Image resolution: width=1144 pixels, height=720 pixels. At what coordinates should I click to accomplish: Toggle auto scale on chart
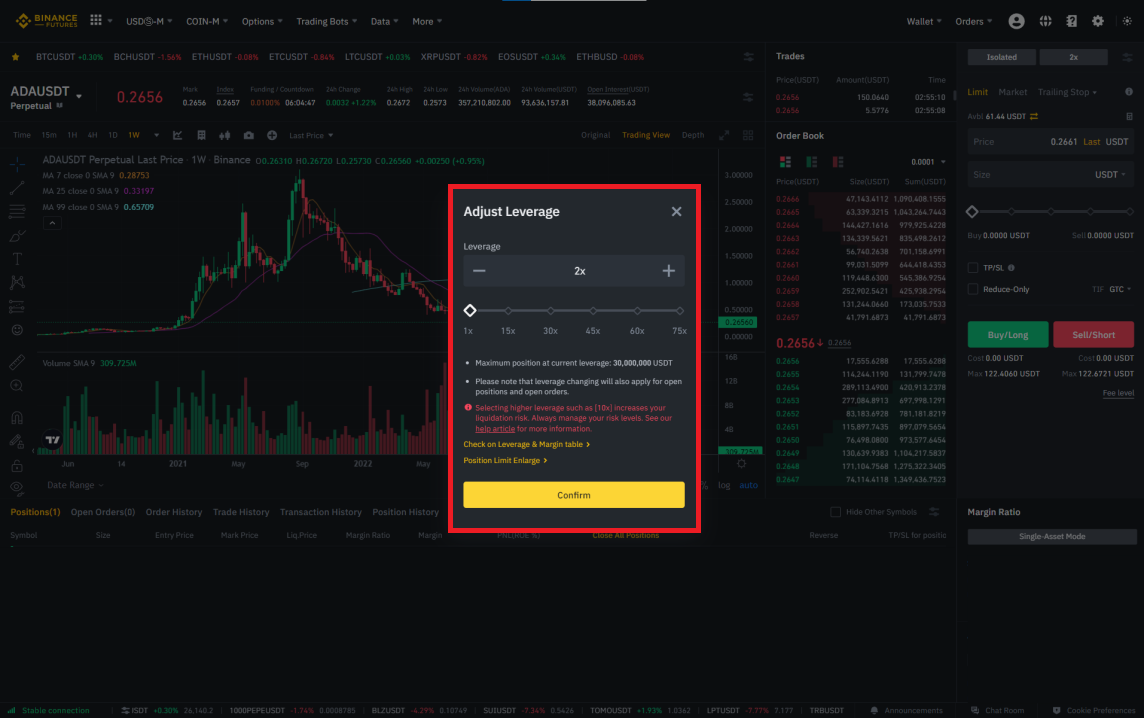click(x=749, y=485)
